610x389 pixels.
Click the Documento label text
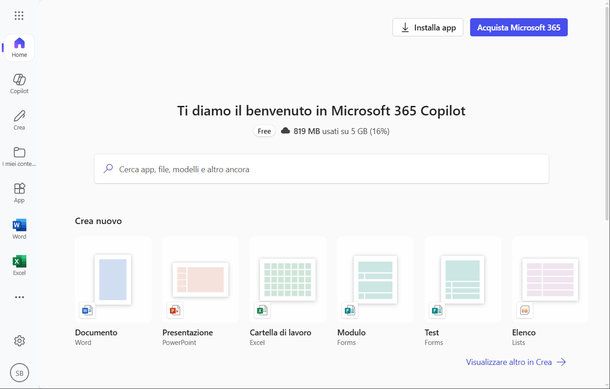point(96,333)
